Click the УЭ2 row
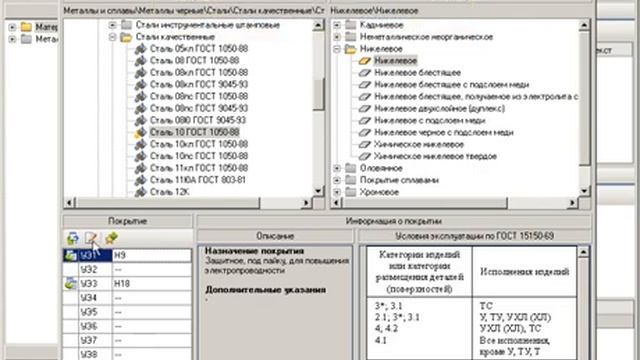The width and height of the screenshot is (640, 360). pyautogui.click(x=127, y=269)
